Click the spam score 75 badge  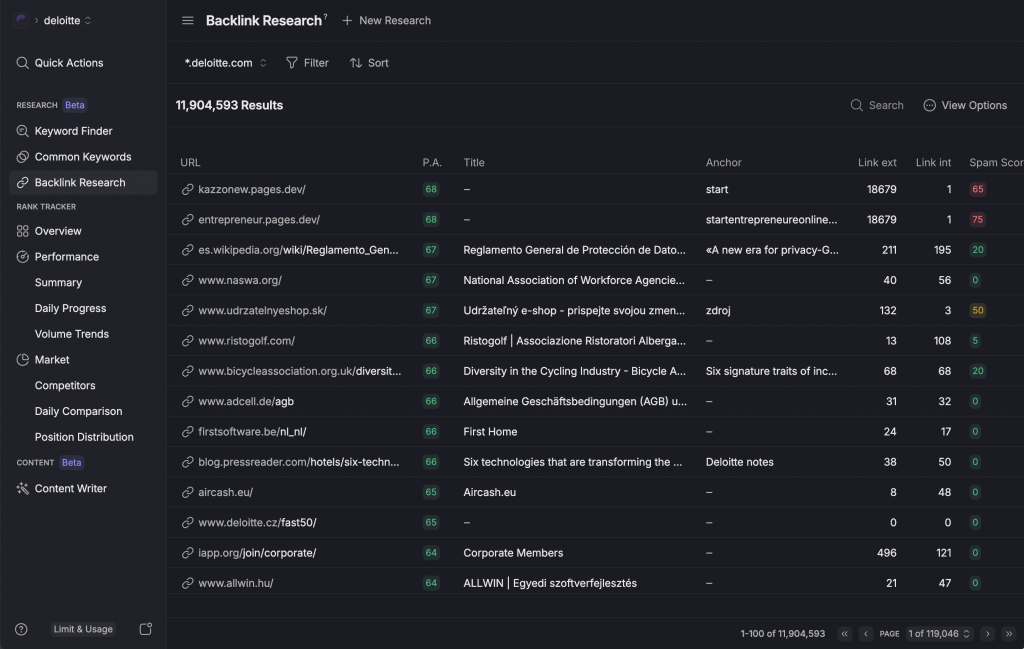click(978, 219)
